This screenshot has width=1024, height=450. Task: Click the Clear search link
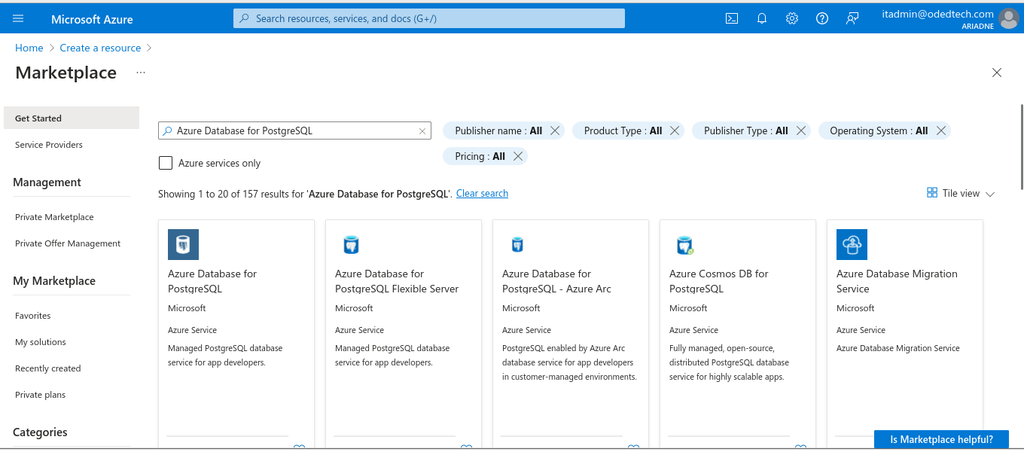(482, 193)
